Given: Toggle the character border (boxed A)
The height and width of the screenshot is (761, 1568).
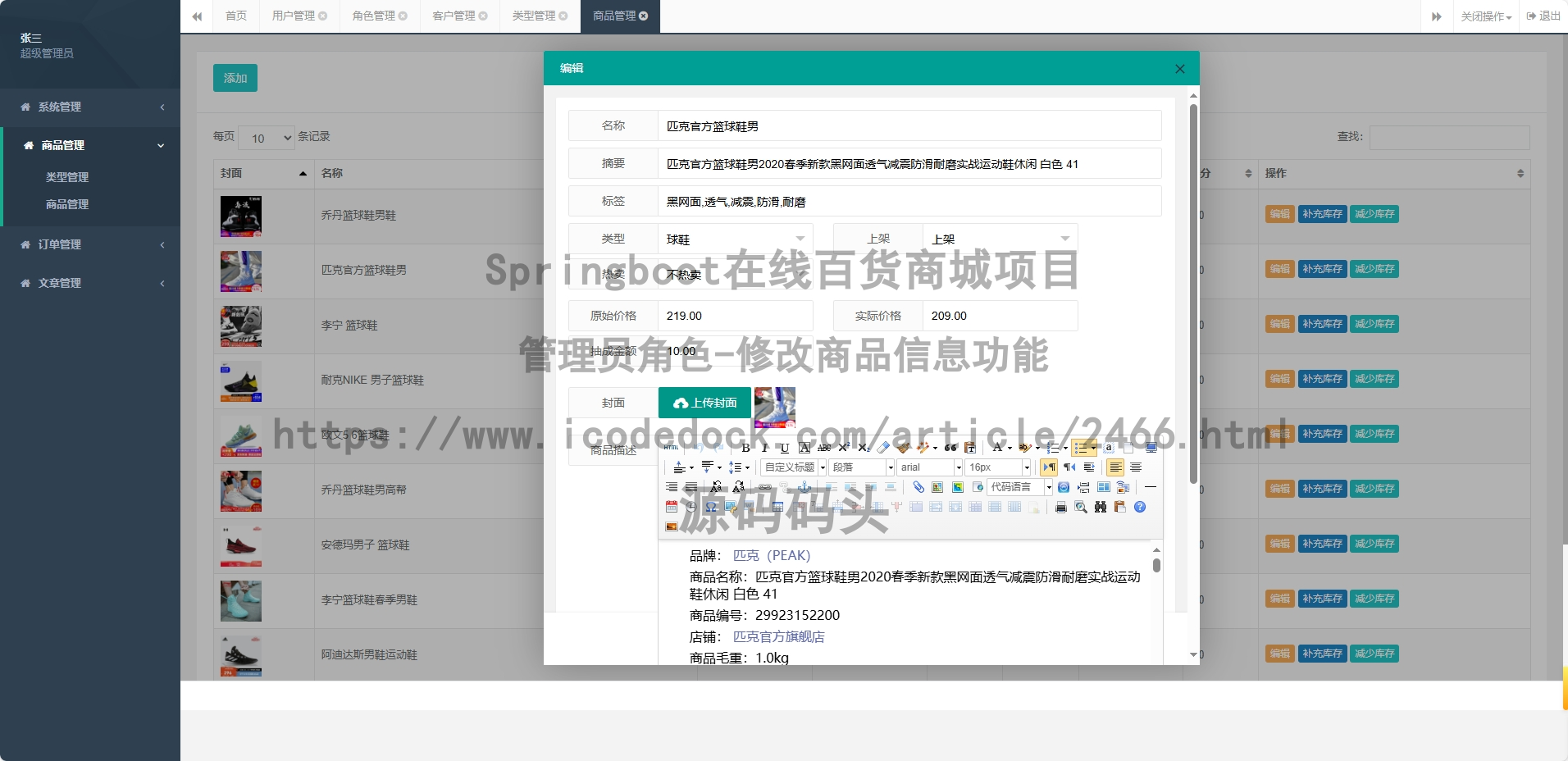Looking at the screenshot, I should [x=805, y=448].
